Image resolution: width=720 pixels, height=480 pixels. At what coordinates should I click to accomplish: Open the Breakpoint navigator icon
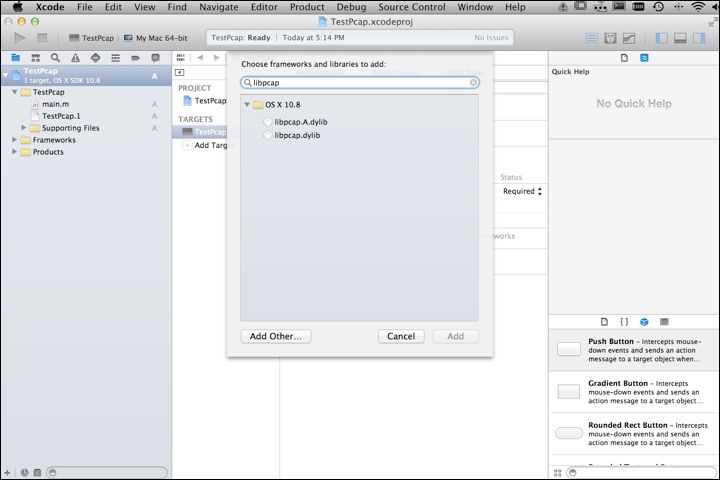[135, 58]
